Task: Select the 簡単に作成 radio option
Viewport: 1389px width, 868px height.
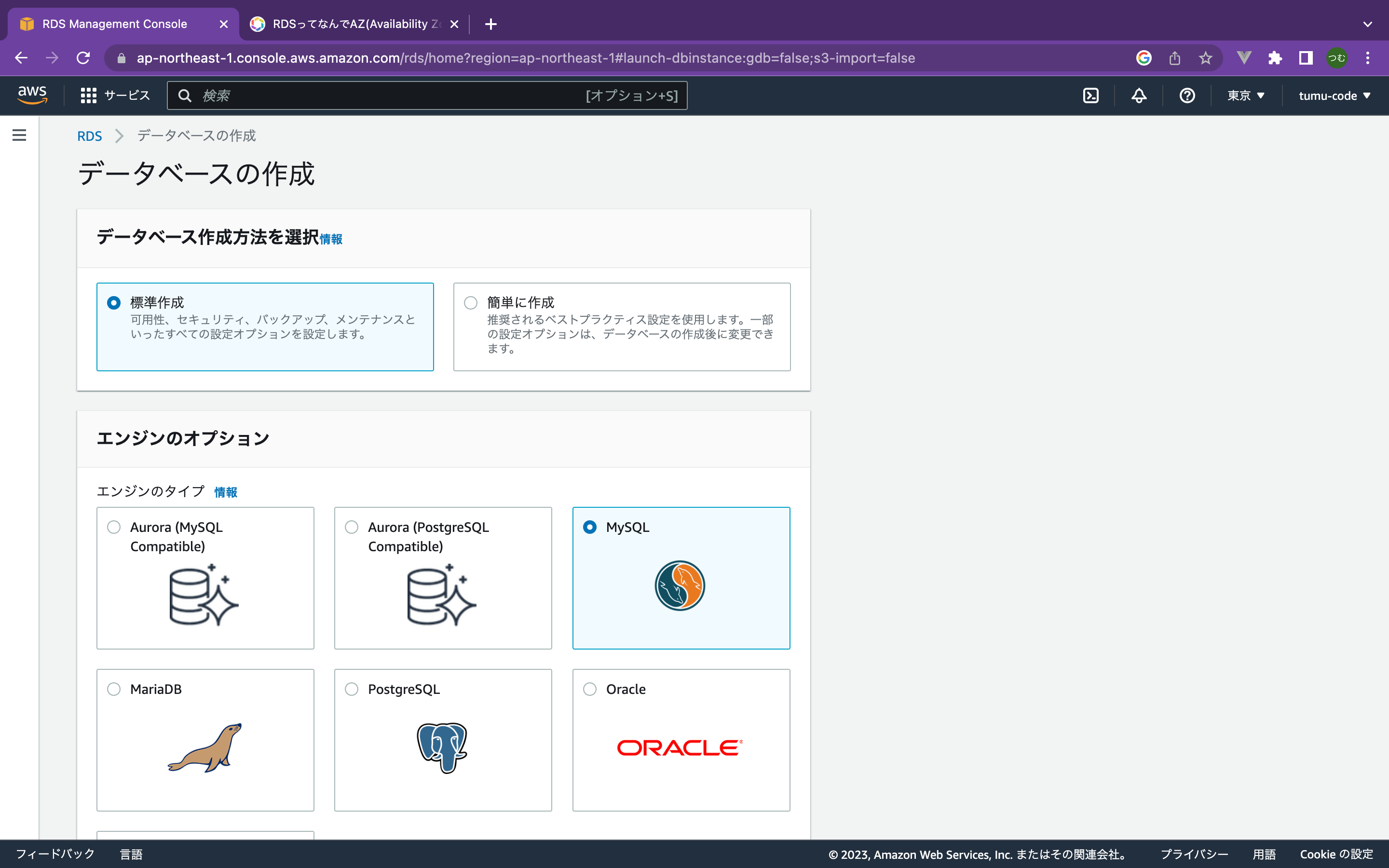Action: click(471, 302)
